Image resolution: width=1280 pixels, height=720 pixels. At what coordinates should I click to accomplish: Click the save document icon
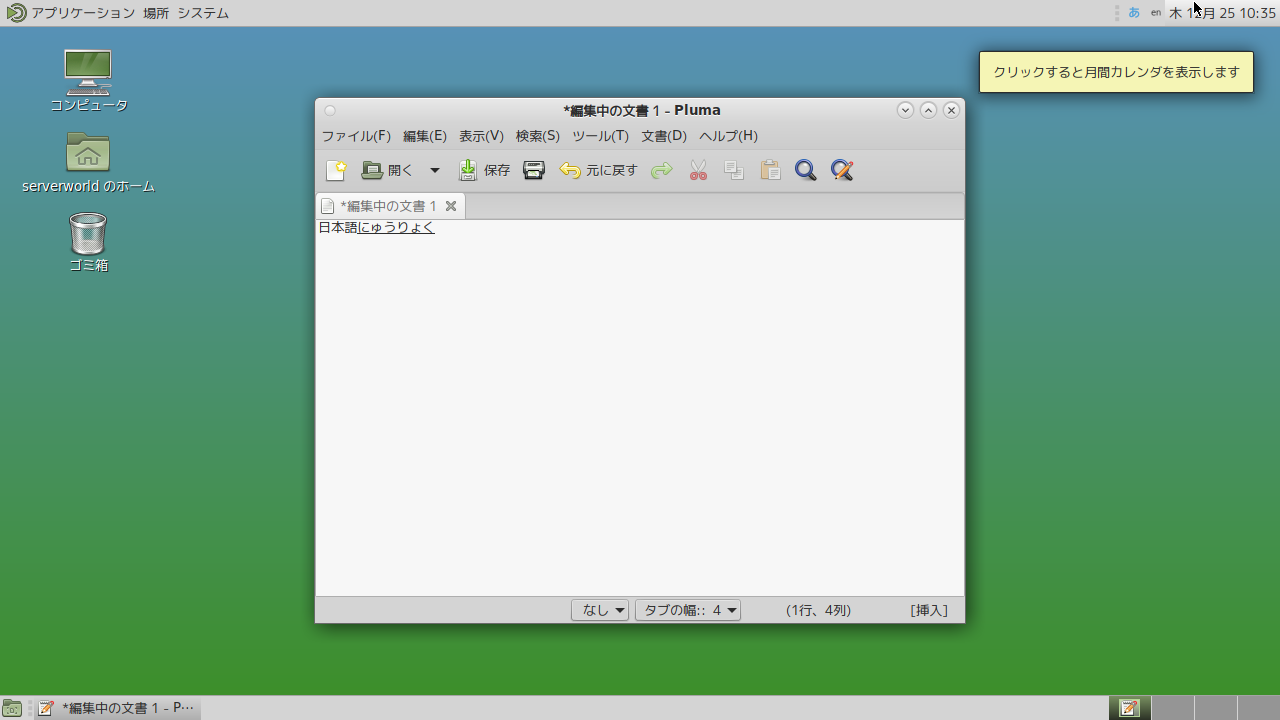(468, 171)
